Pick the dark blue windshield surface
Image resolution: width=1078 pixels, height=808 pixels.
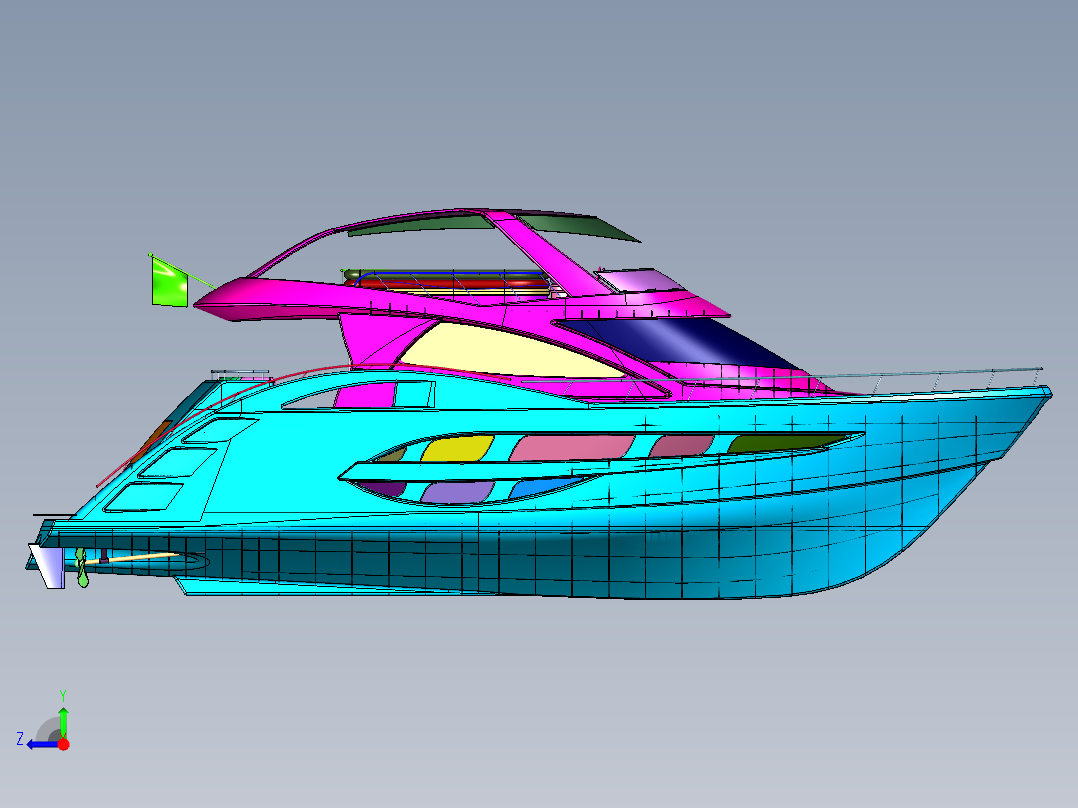coord(677,342)
